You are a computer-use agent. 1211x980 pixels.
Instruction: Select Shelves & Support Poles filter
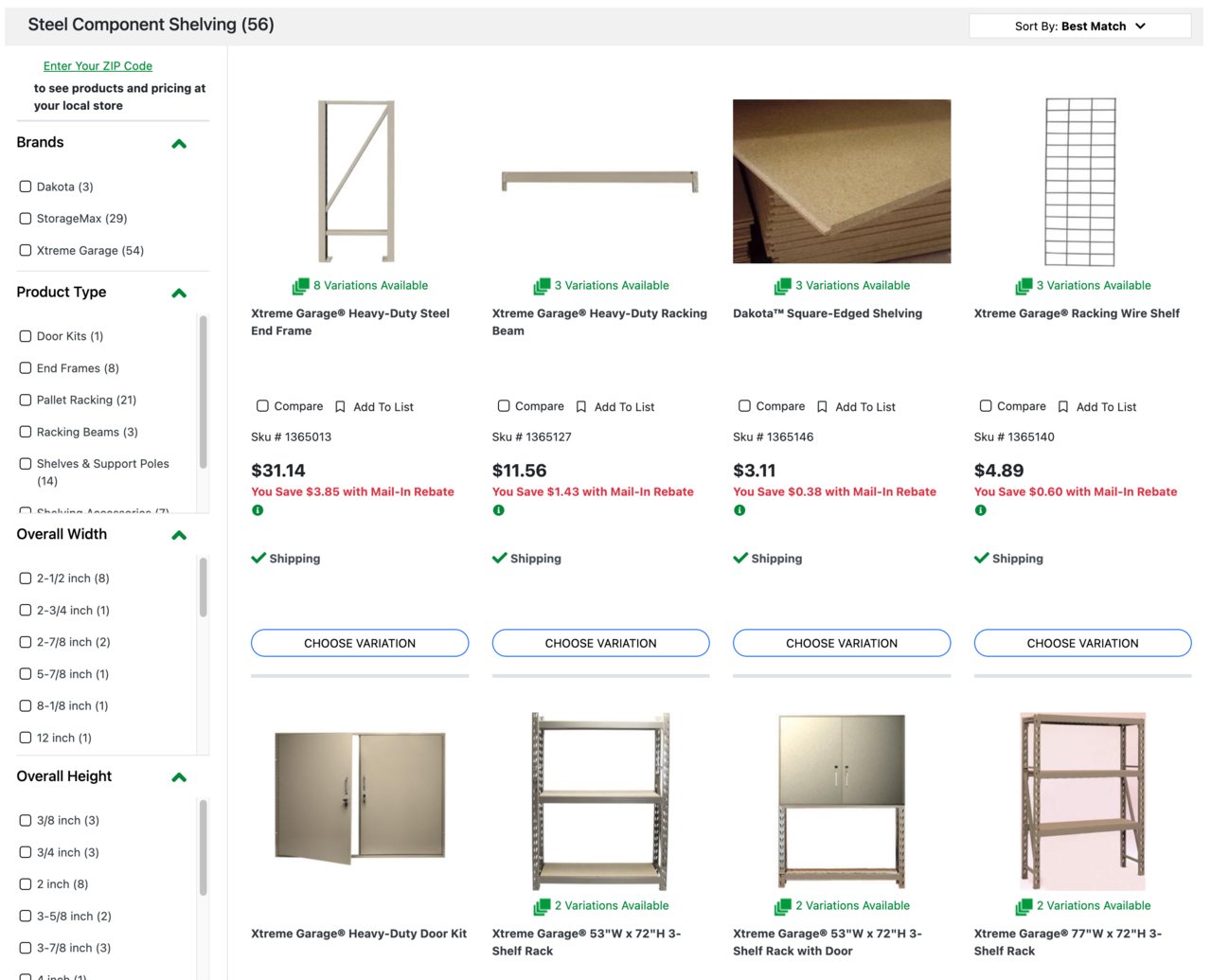click(x=26, y=464)
